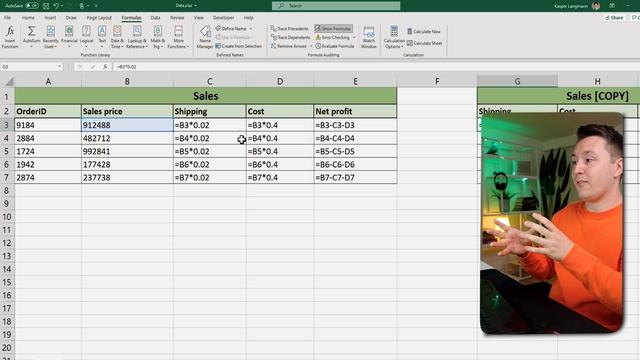
Task: Open the Financial functions menu
Action: [69, 37]
